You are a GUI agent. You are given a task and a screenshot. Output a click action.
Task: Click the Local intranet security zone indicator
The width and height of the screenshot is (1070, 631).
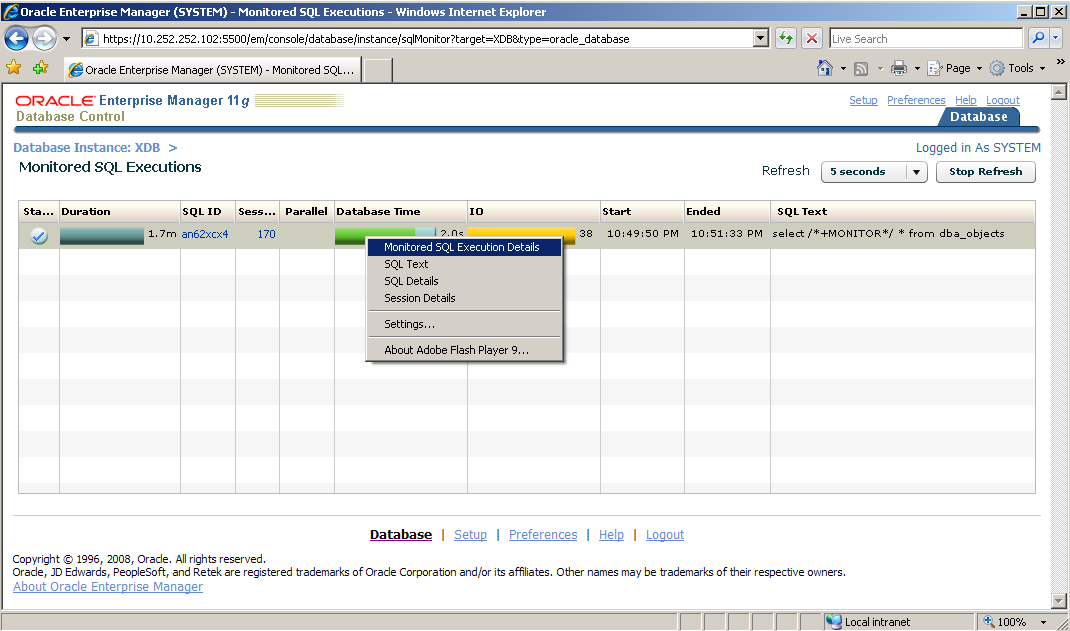[899, 622]
